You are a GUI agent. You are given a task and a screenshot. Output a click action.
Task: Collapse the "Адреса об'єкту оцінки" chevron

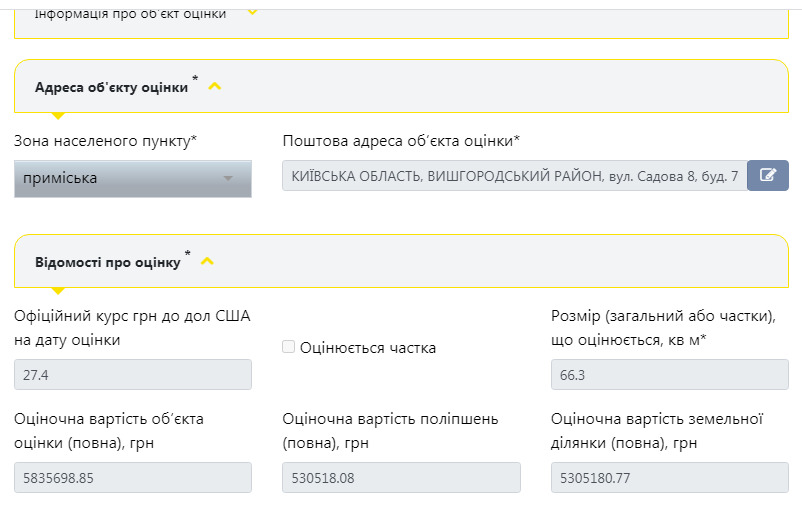(x=214, y=87)
